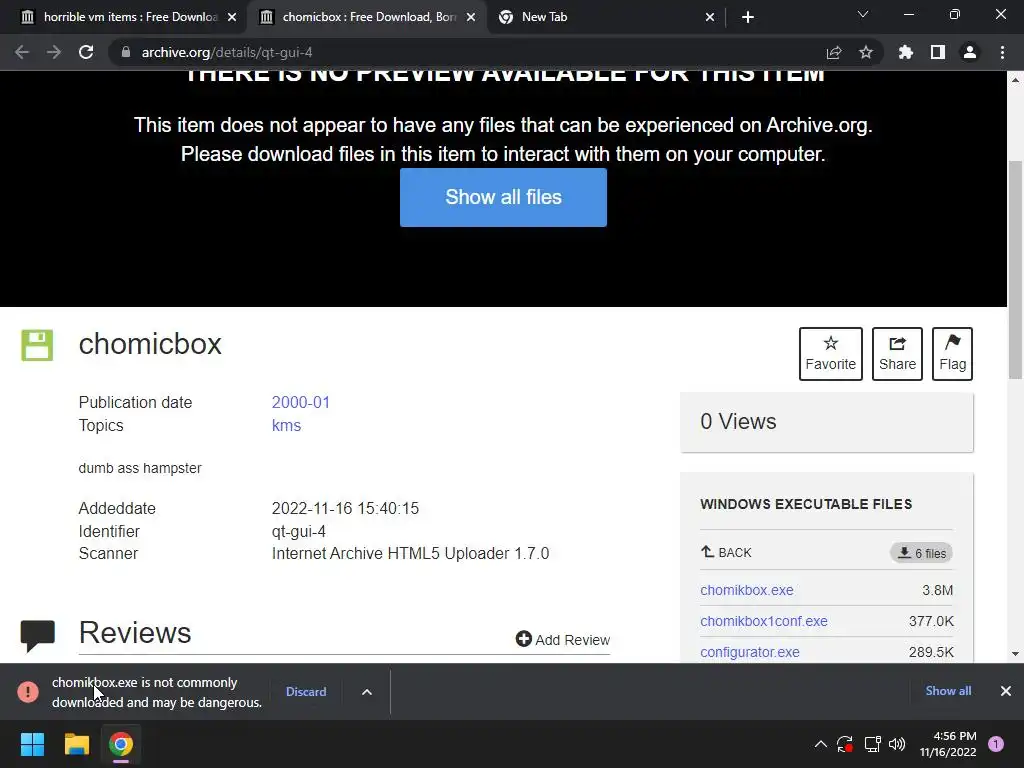Download all 6 files
Screen dimensions: 1024x768
(921, 553)
